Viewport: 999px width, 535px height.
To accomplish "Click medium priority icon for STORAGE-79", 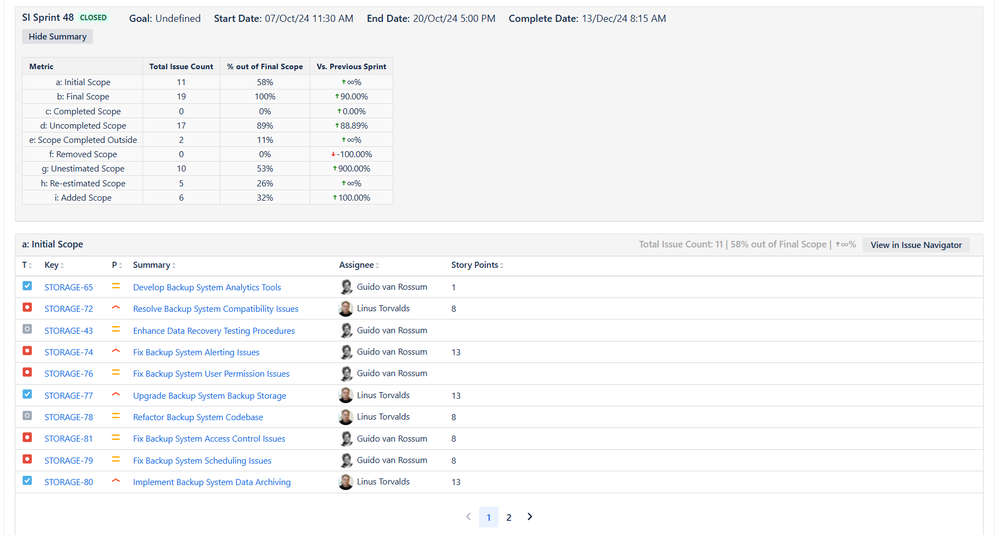I will click(116, 460).
